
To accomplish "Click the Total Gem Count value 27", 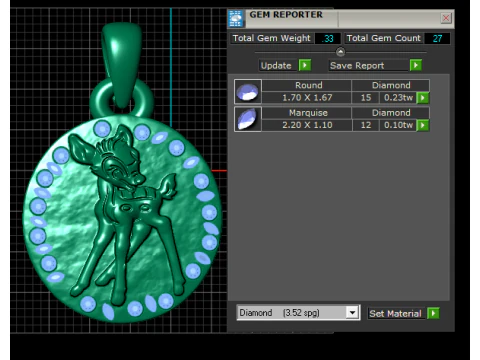I will point(437,38).
